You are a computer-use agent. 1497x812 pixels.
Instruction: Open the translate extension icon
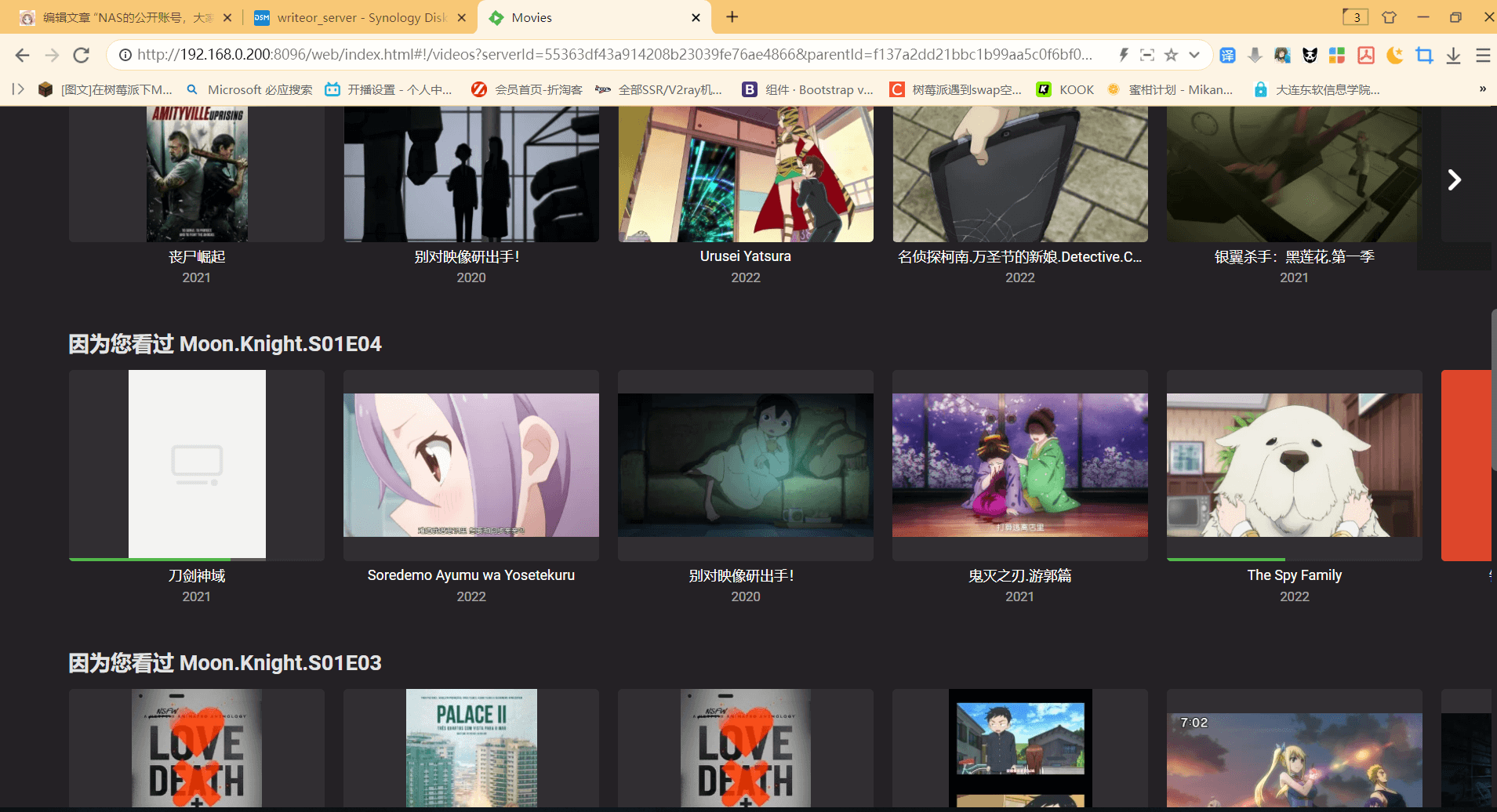tap(1228, 55)
